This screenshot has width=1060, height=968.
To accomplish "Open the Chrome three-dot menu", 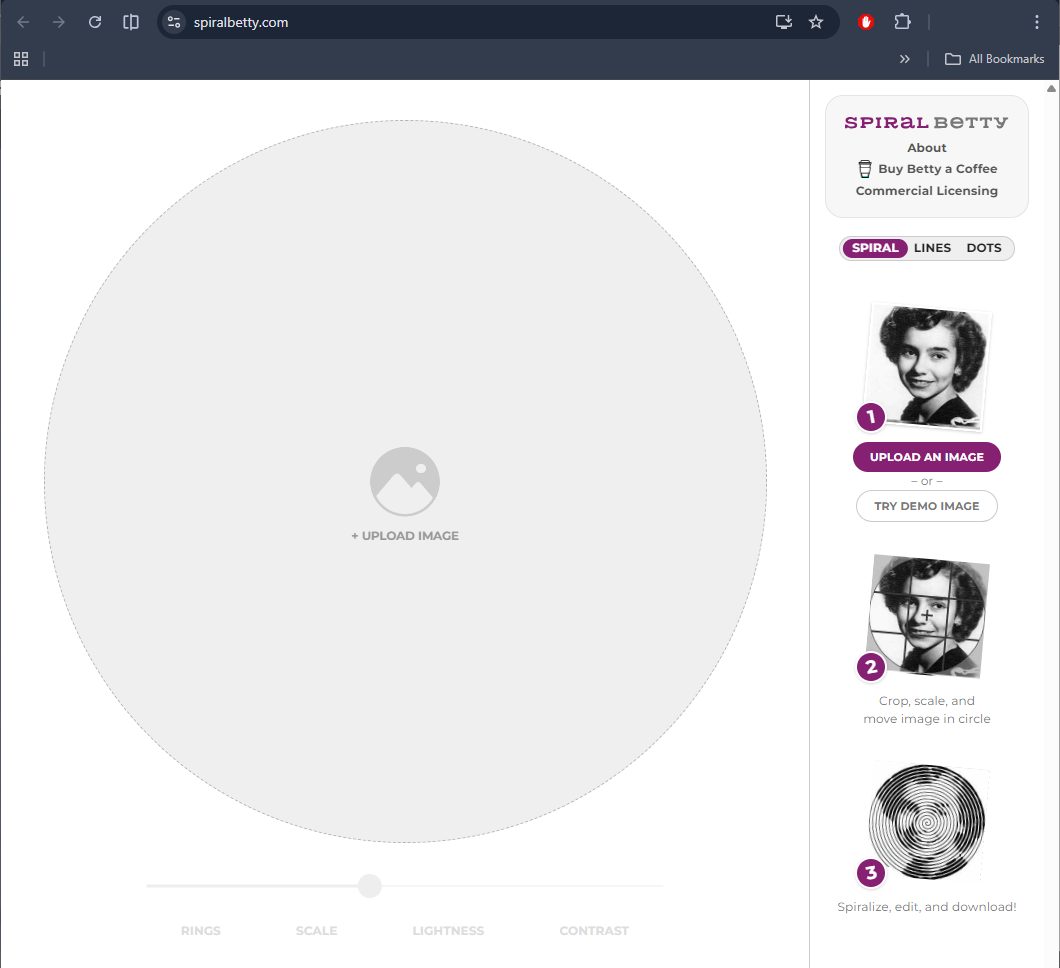I will 1037,22.
